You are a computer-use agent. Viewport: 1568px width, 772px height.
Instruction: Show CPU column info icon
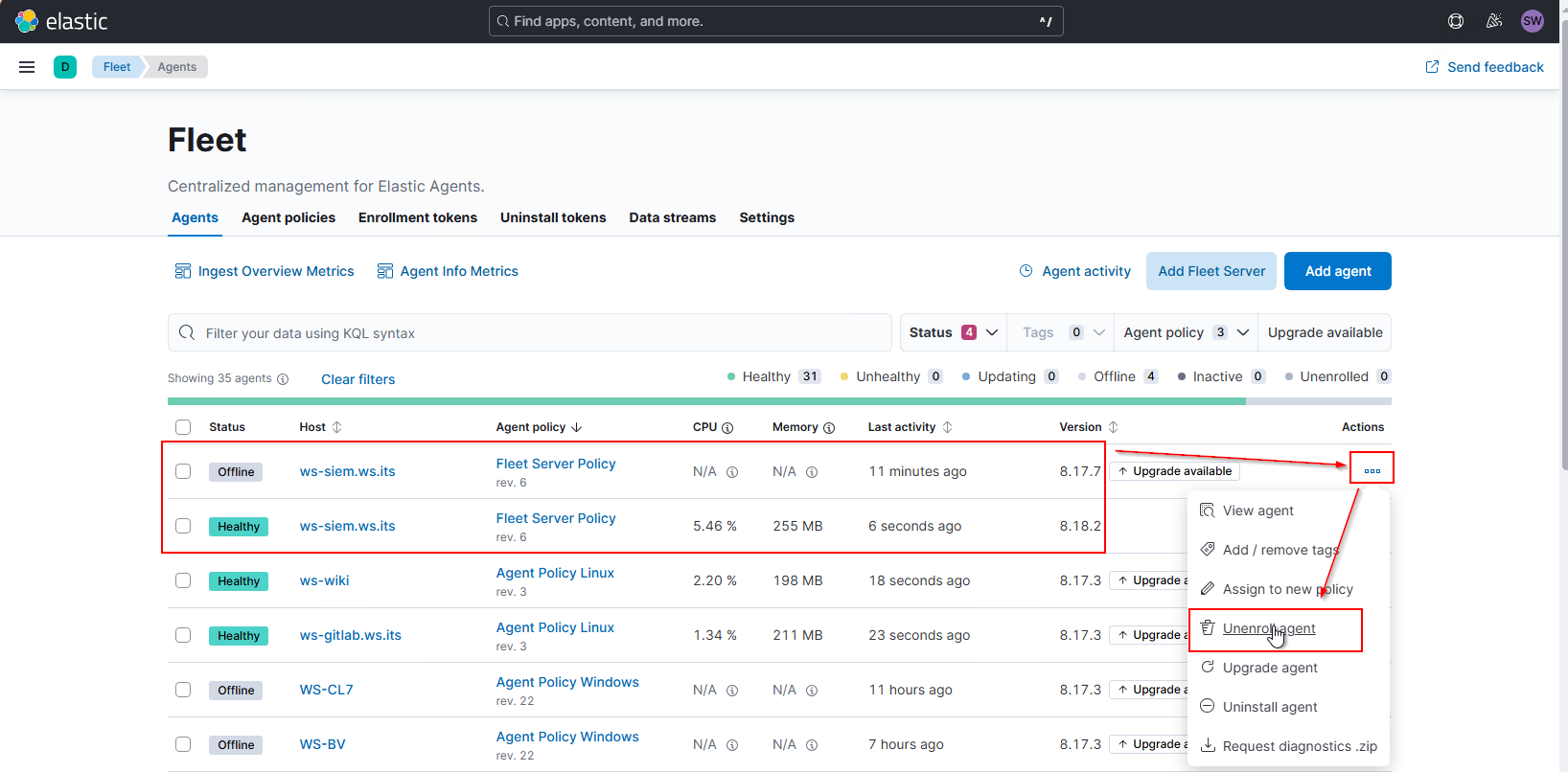point(727,428)
